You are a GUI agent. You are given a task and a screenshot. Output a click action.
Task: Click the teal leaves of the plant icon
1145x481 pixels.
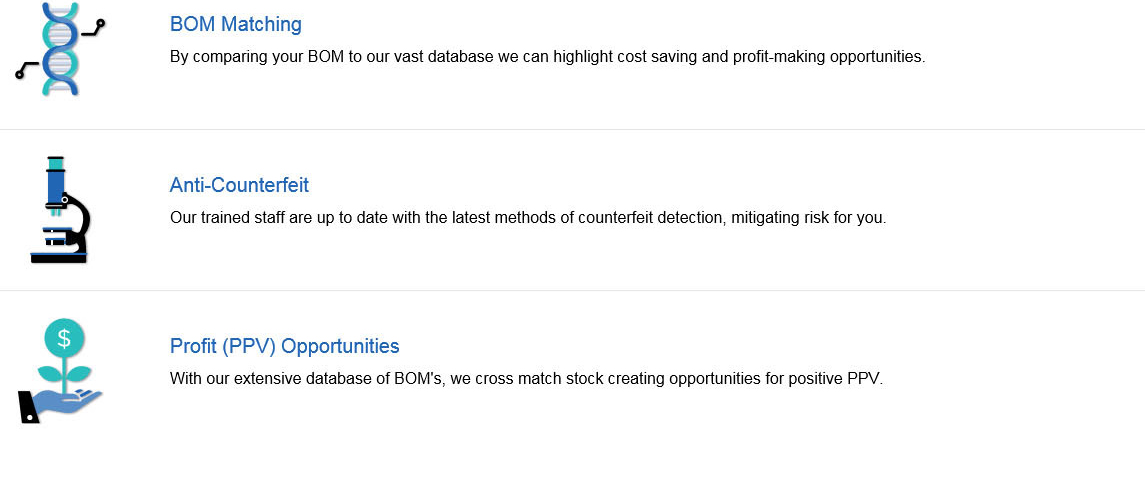click(x=64, y=374)
